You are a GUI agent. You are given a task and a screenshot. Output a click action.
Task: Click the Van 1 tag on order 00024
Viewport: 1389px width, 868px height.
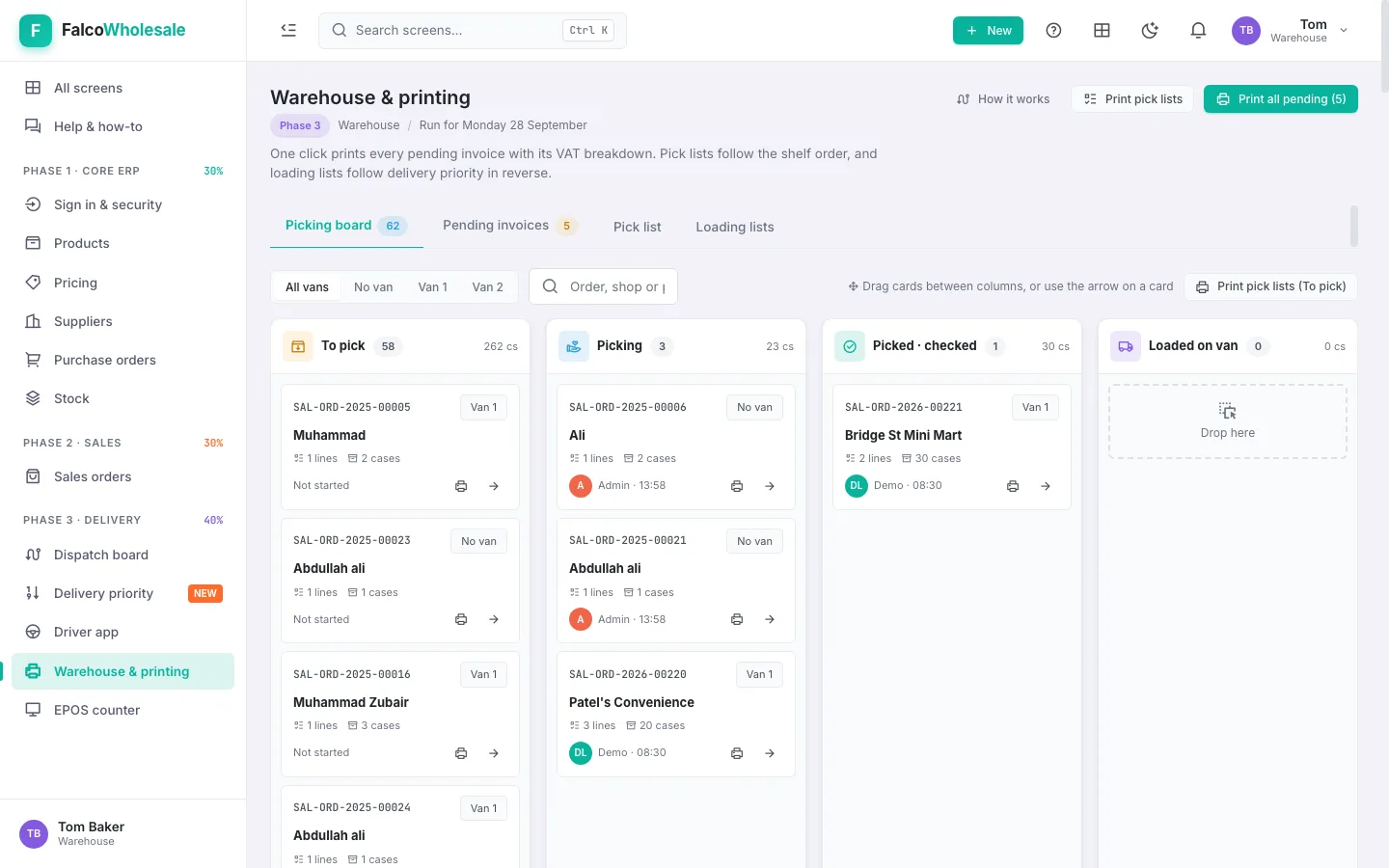click(483, 808)
